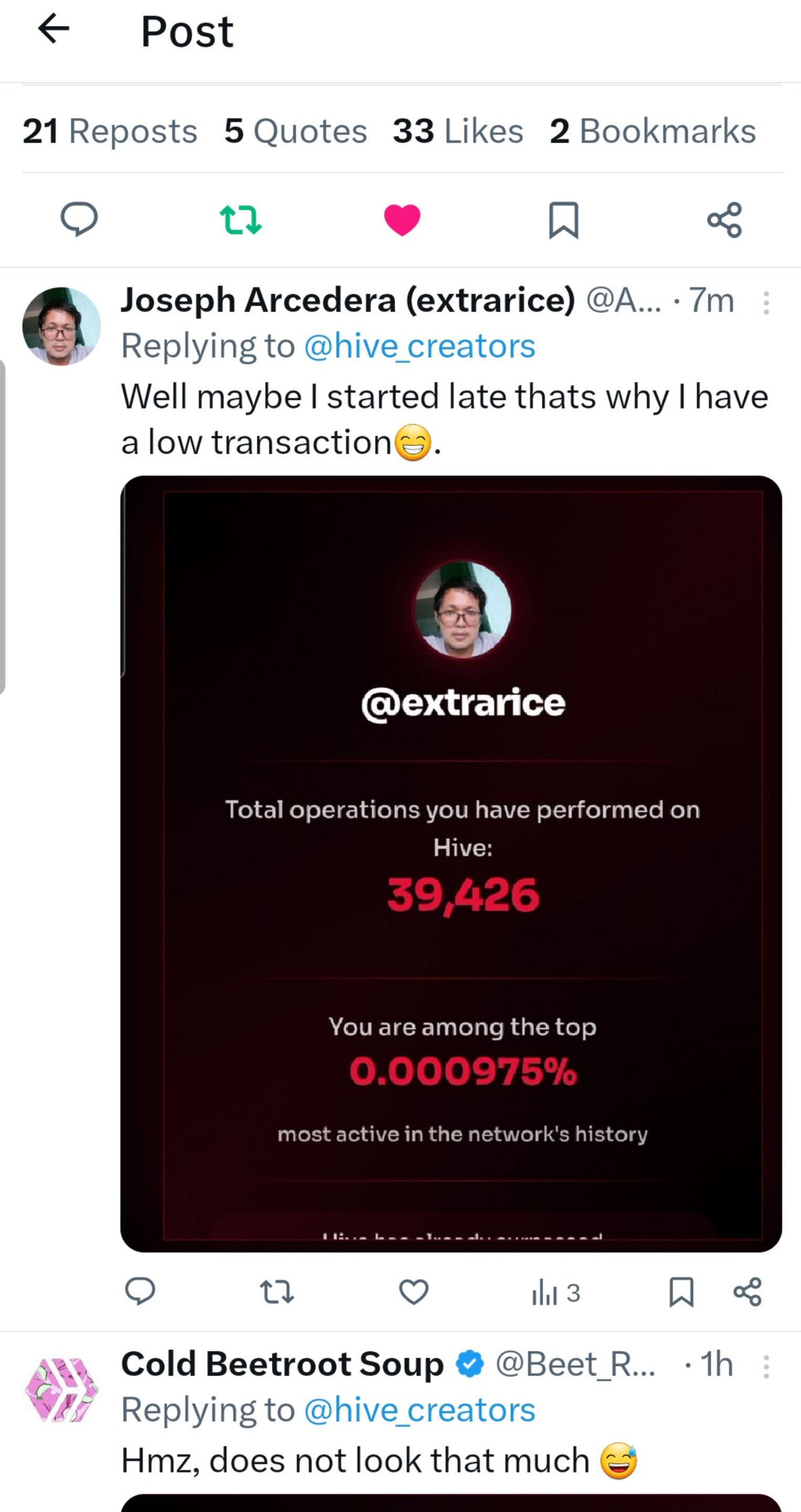
Task: Open more options on Cold Beetroot Soup's reply
Action: 766,1367
